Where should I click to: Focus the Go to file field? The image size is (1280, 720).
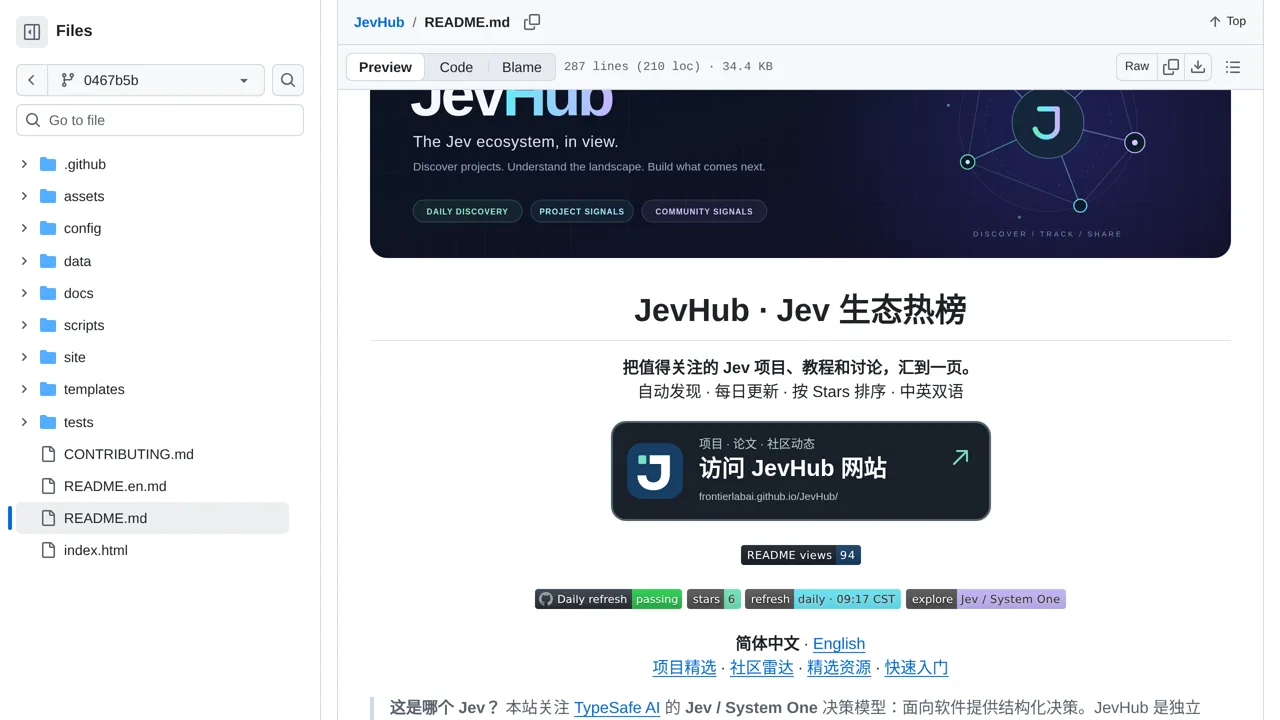(160, 120)
